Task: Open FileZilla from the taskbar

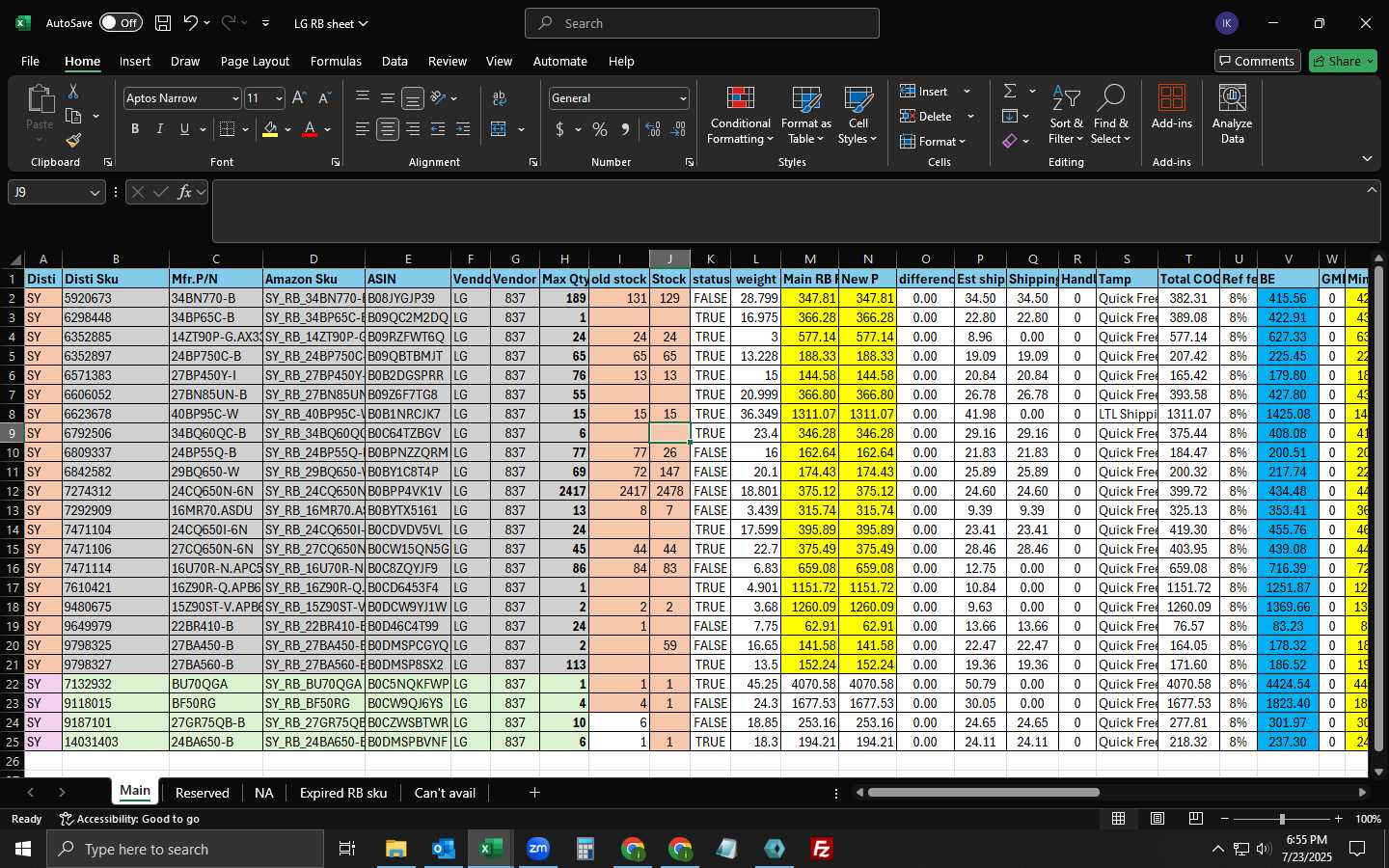Action: [x=822, y=849]
